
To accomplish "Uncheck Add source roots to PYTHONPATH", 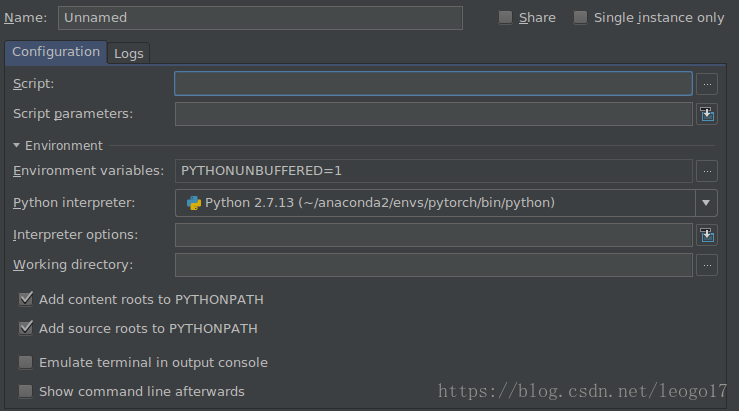I will tap(25, 328).
